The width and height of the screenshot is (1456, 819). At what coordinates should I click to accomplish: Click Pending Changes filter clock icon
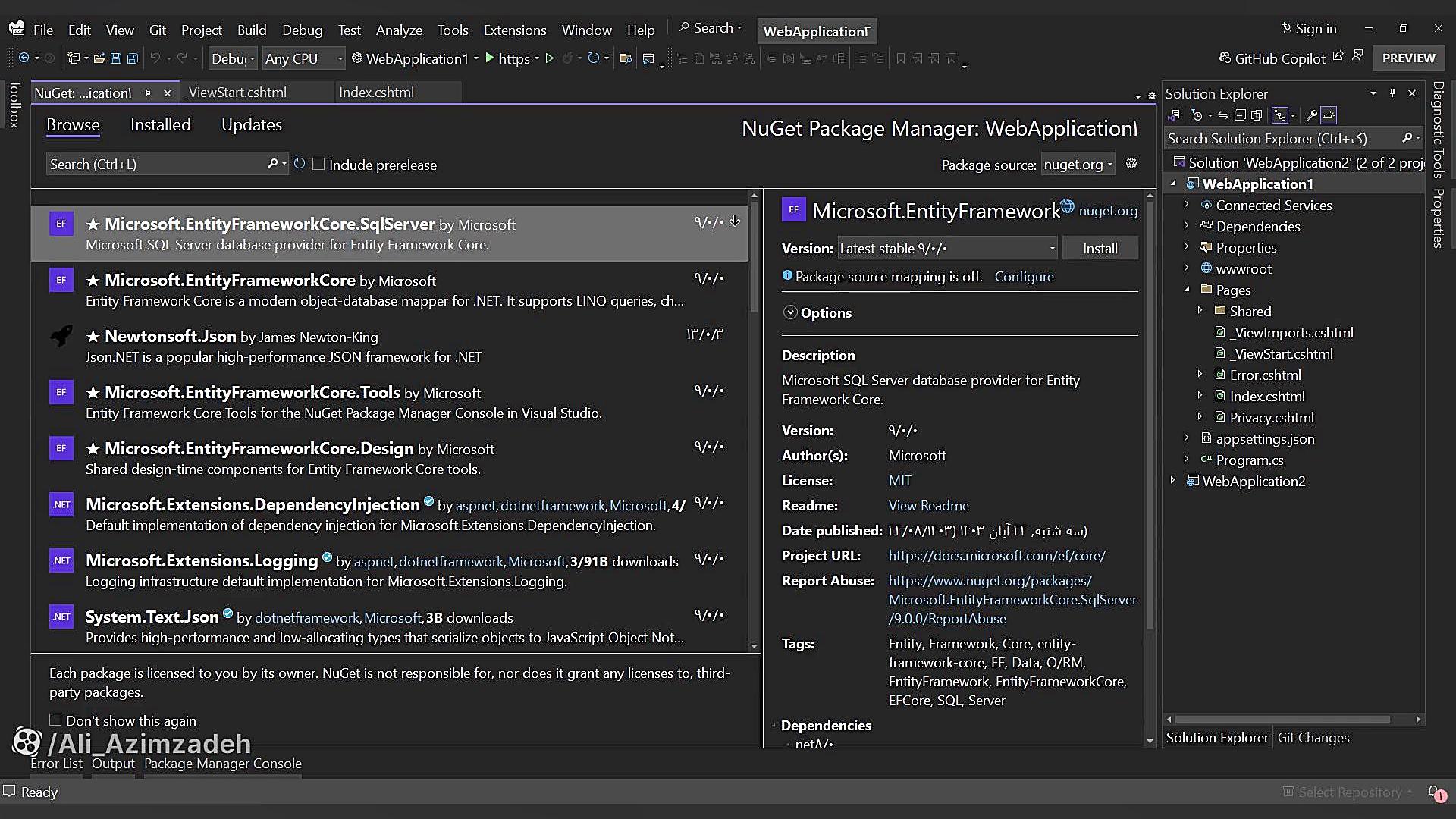[x=1197, y=115]
